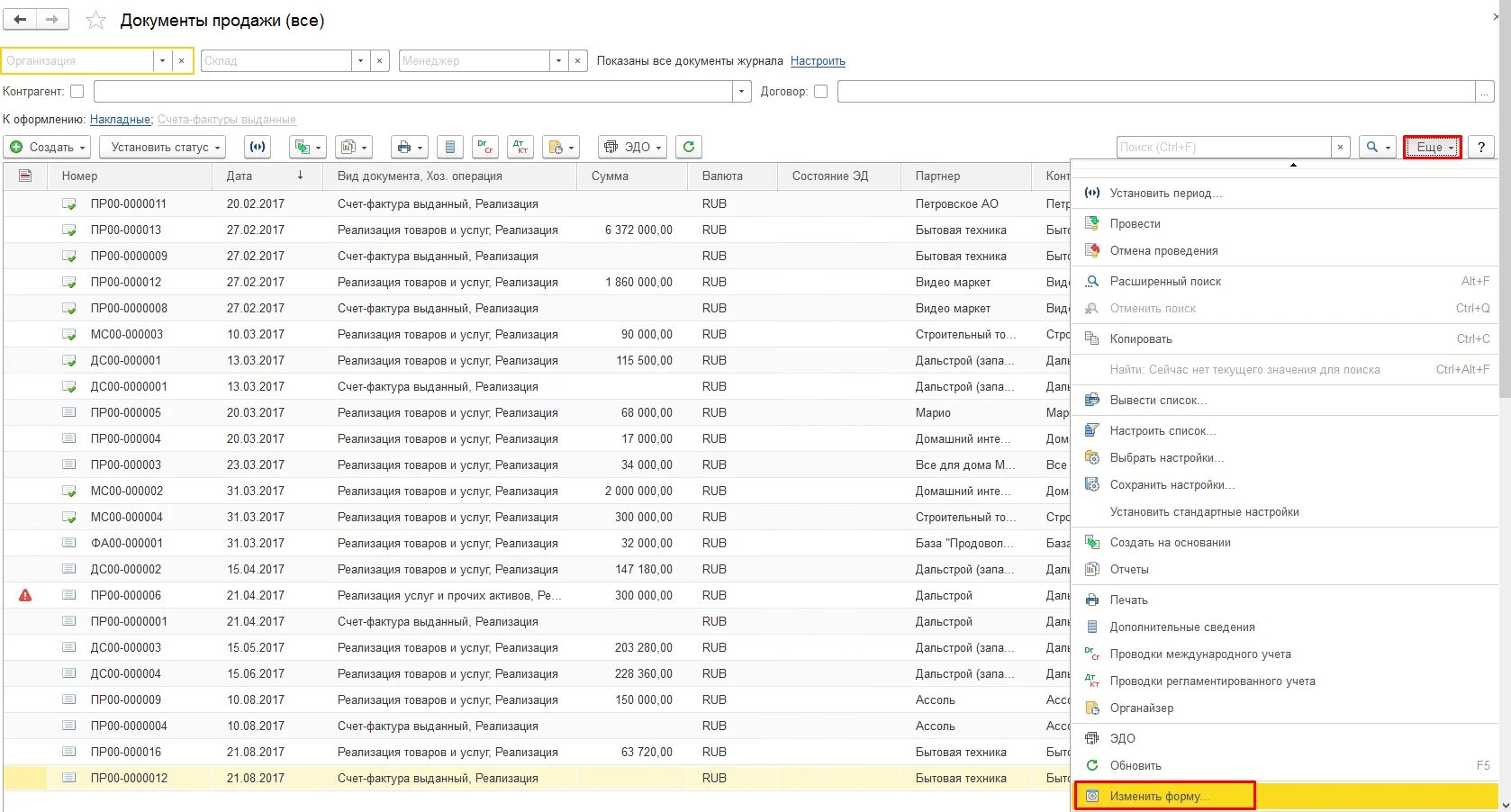Expand the Склад dropdown list
Image resolution: width=1511 pixels, height=812 pixels.
pyautogui.click(x=360, y=60)
